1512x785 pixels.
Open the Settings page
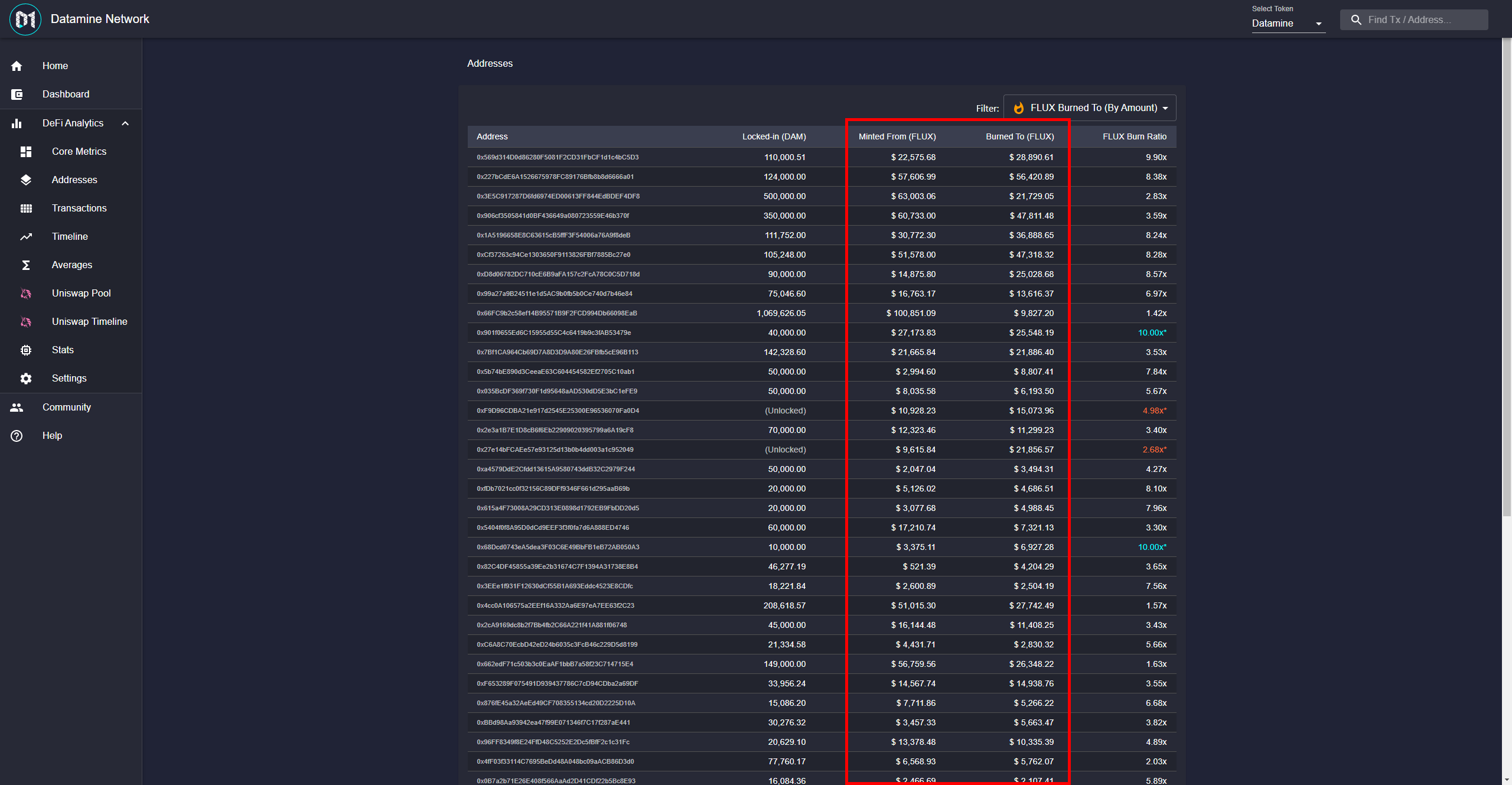point(71,378)
